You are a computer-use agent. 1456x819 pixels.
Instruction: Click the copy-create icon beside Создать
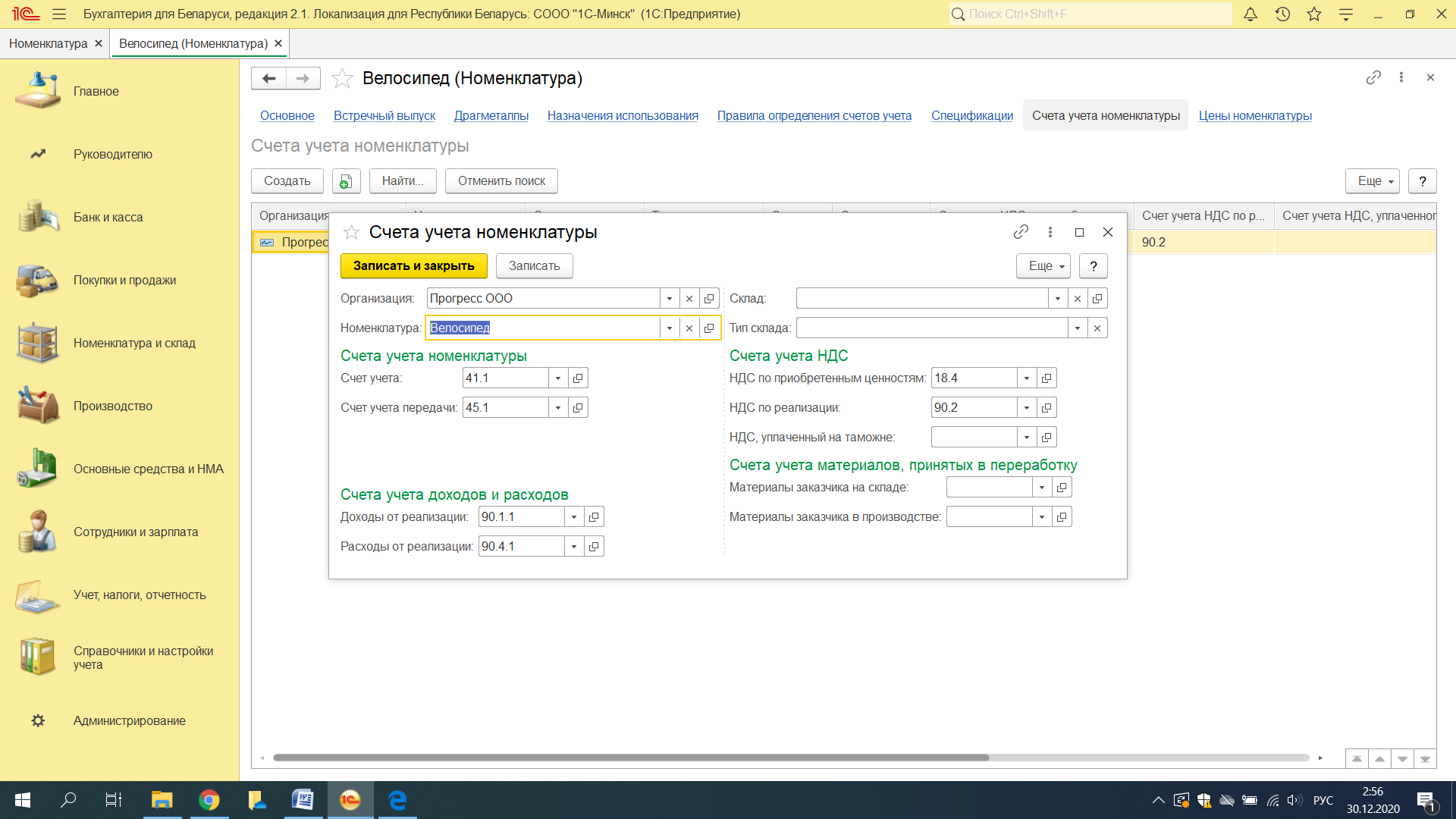pyautogui.click(x=346, y=181)
